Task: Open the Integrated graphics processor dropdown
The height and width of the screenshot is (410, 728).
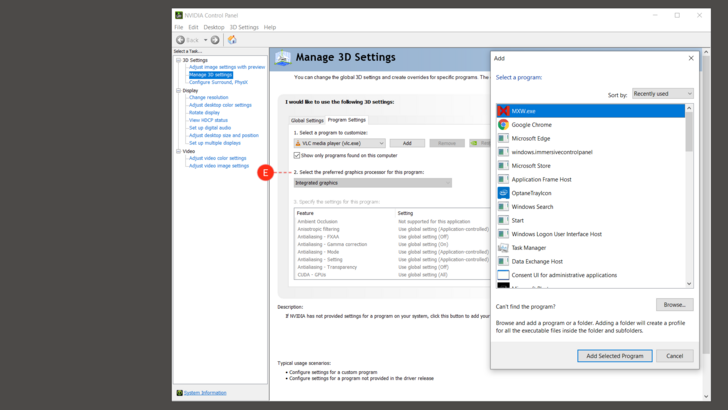Action: (373, 183)
